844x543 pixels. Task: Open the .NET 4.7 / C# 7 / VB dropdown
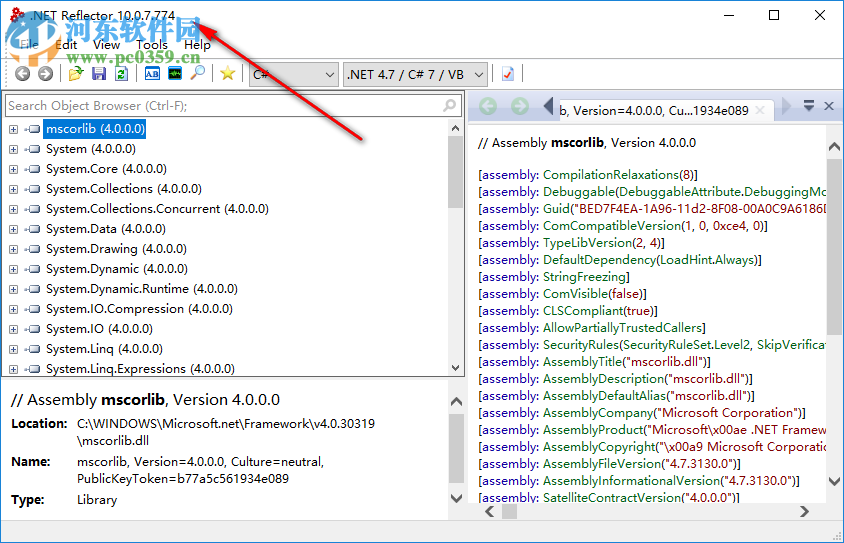416,74
